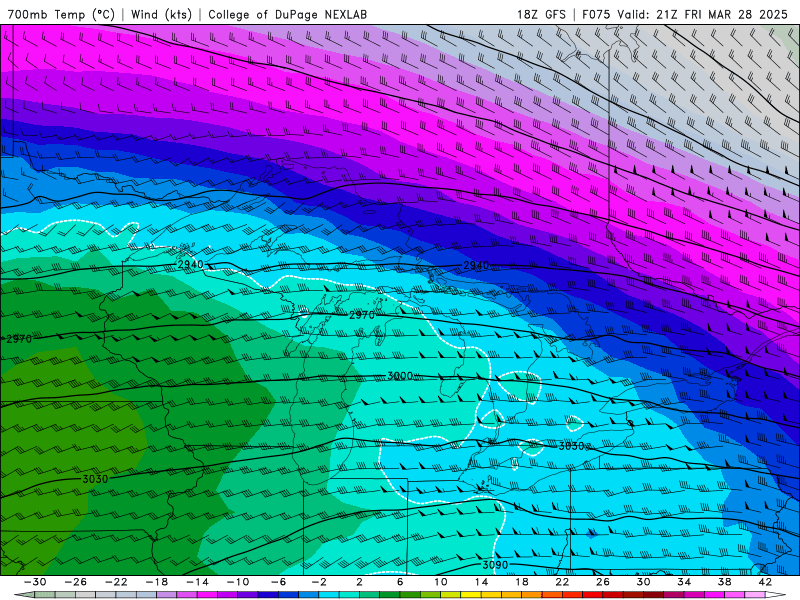This screenshot has height=600, width=800.
Task: Click the '18Z GFS' model run label
Action: click(541, 14)
